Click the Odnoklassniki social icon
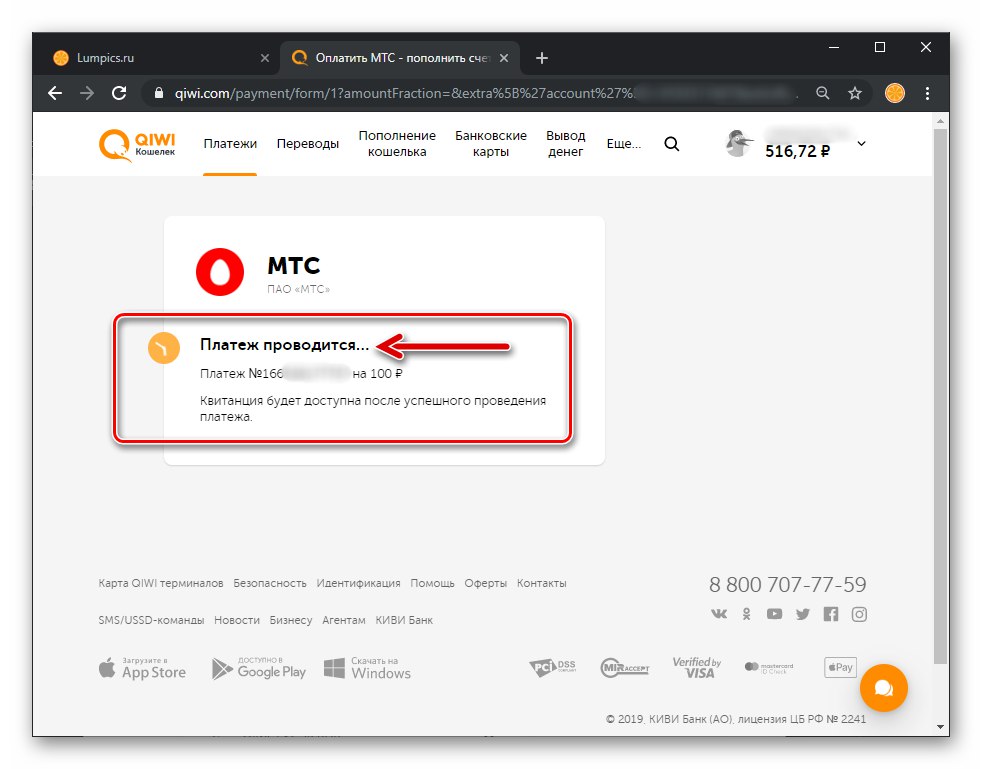Viewport: 982px width, 769px height. point(746,614)
